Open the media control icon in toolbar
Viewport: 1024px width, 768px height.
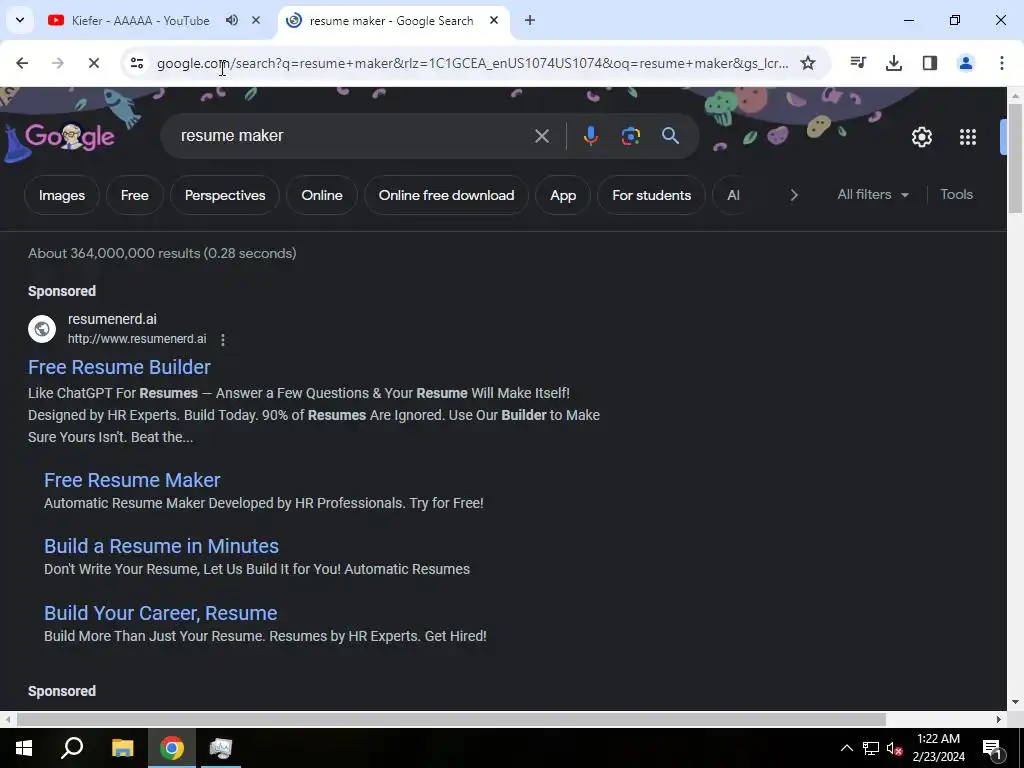pyautogui.click(x=858, y=63)
